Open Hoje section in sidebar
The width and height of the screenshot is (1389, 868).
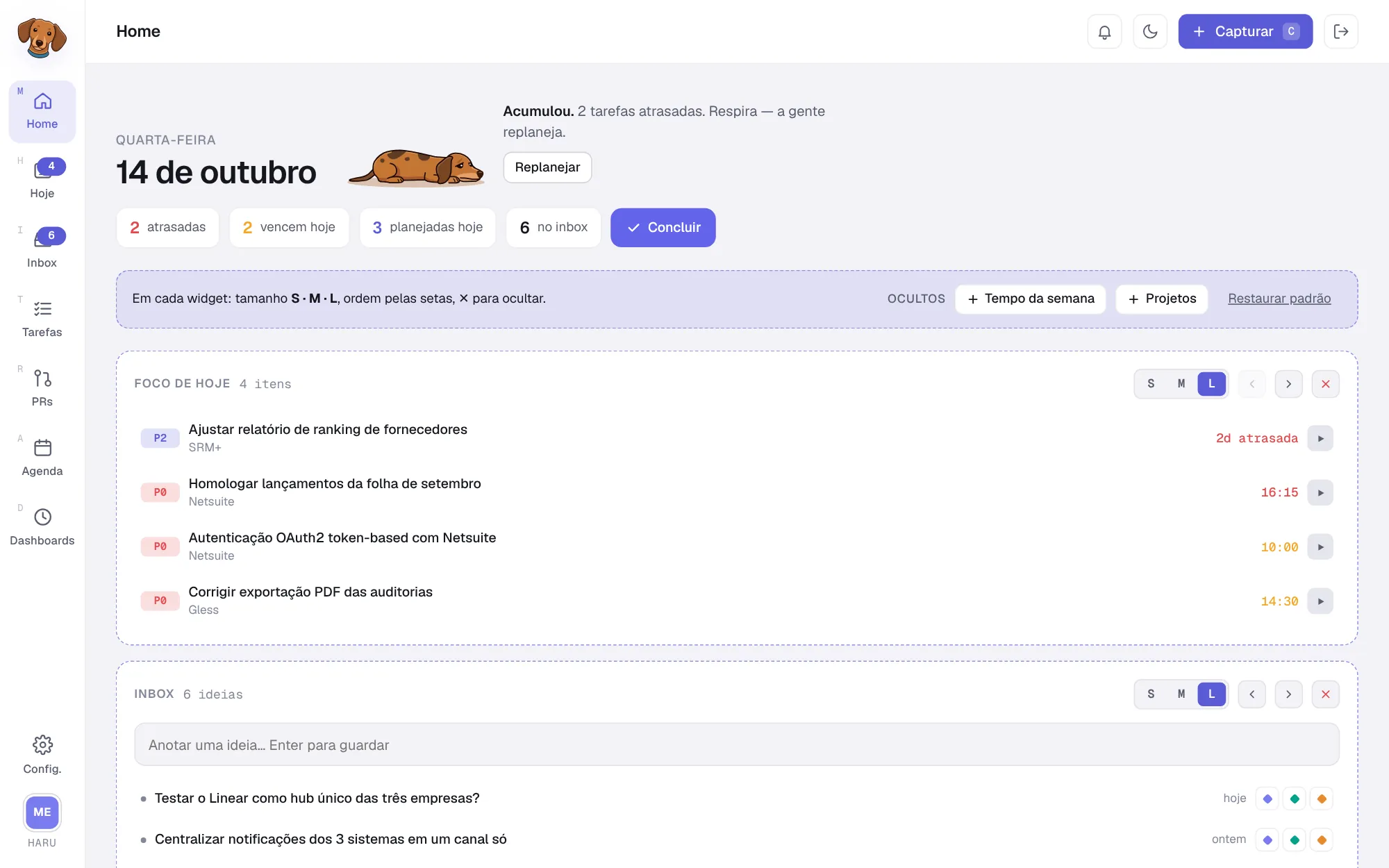[x=42, y=181]
